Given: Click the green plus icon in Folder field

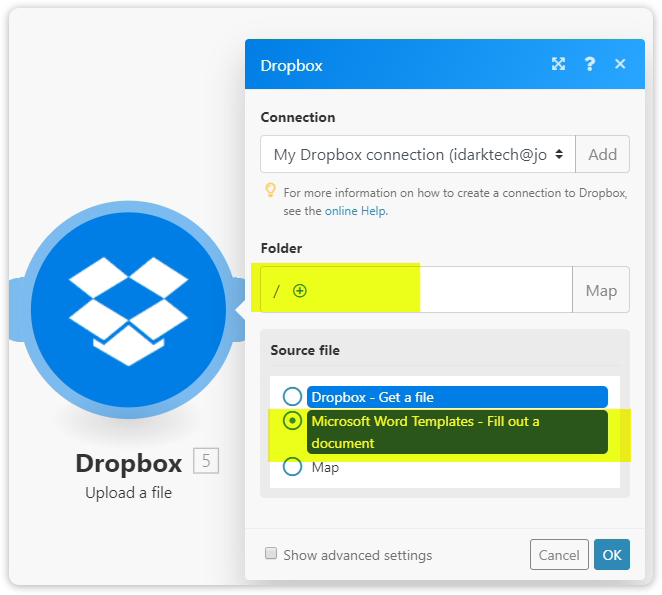Looking at the screenshot, I should coord(300,291).
